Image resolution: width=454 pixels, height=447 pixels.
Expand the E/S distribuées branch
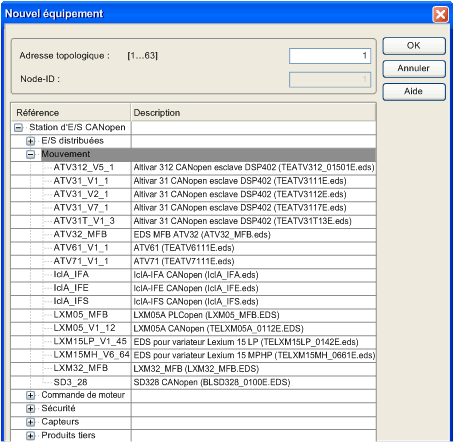[x=30, y=141]
